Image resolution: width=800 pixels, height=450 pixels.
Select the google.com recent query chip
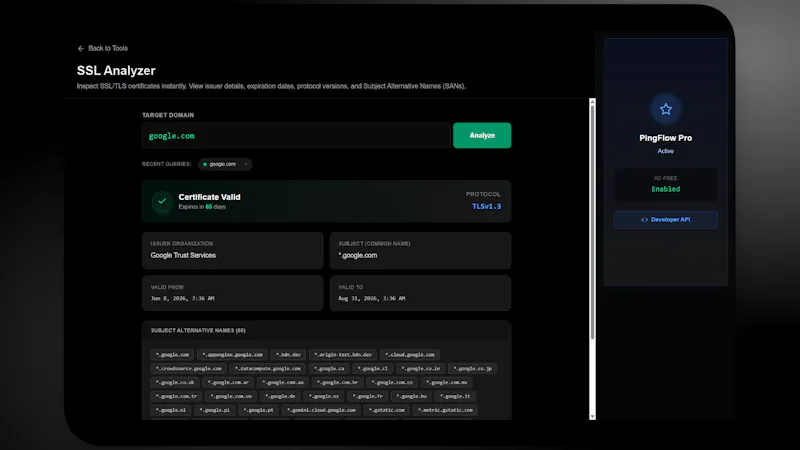pyautogui.click(x=224, y=164)
